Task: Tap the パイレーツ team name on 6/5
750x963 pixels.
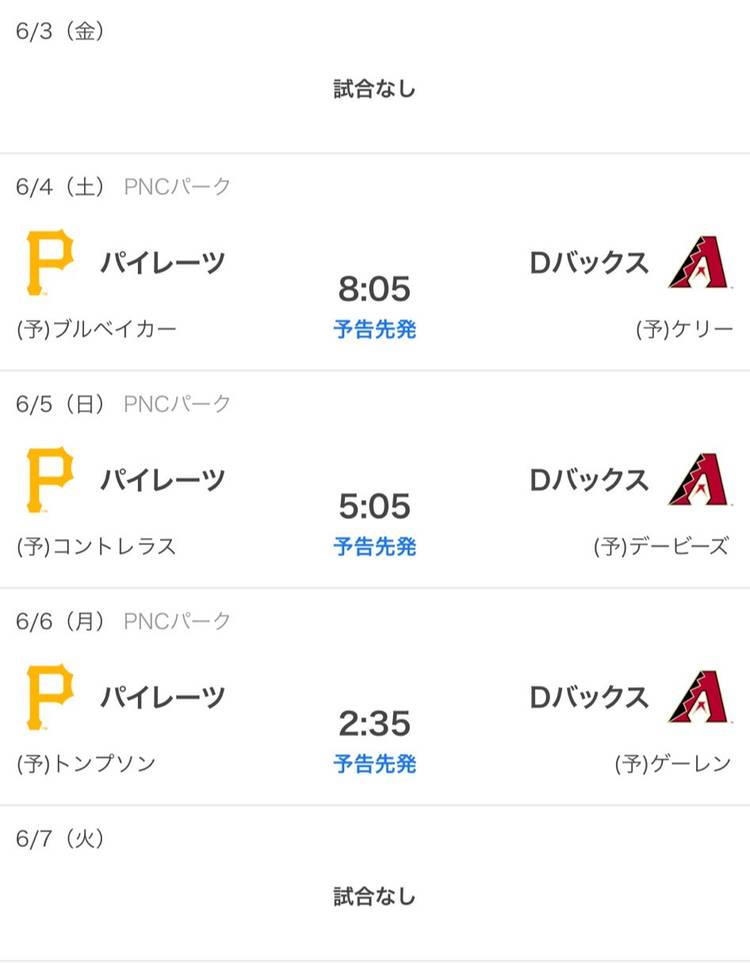Action: click(x=162, y=480)
